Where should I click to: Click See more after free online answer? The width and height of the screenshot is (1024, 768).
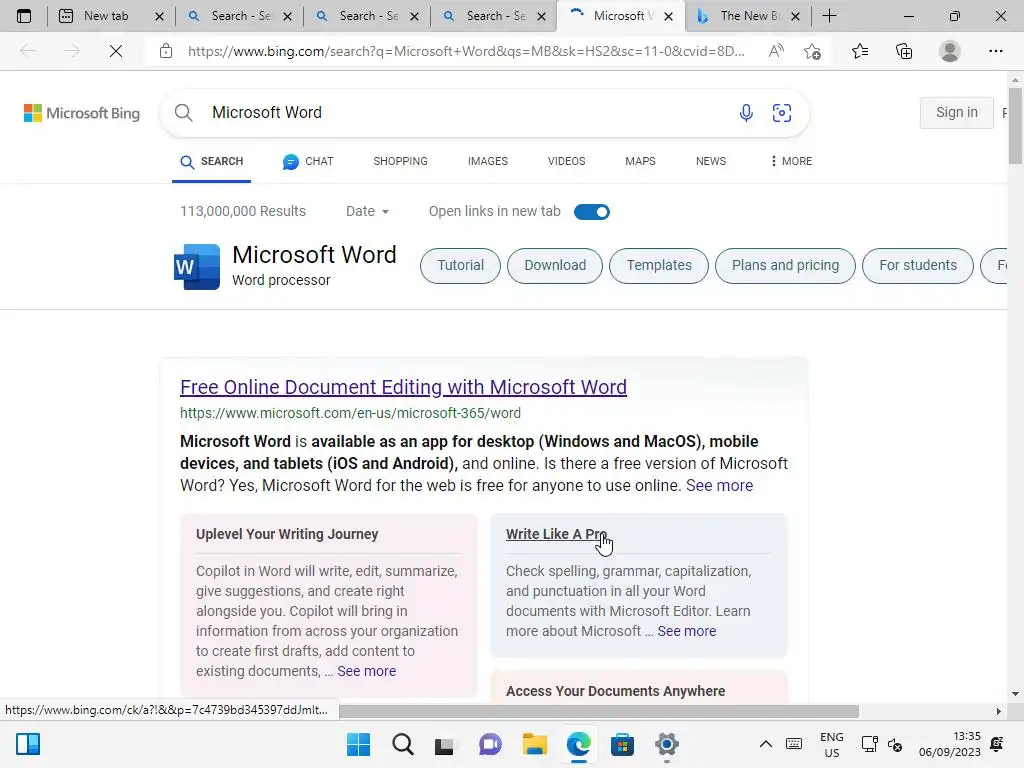719,486
